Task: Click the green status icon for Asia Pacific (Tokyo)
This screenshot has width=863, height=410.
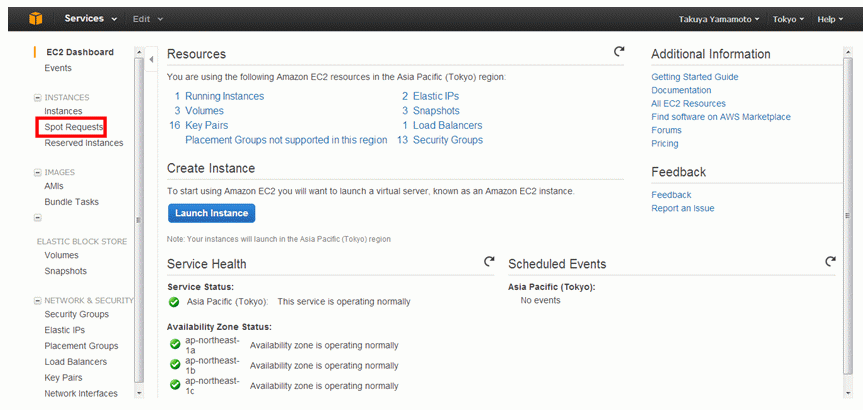Action: (174, 302)
